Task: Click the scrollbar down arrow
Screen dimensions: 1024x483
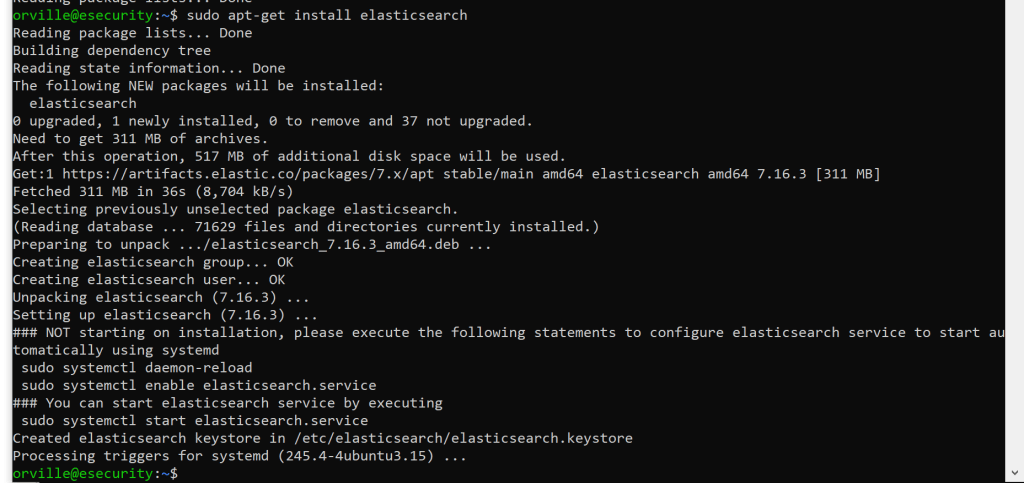Action: pos(1014,474)
